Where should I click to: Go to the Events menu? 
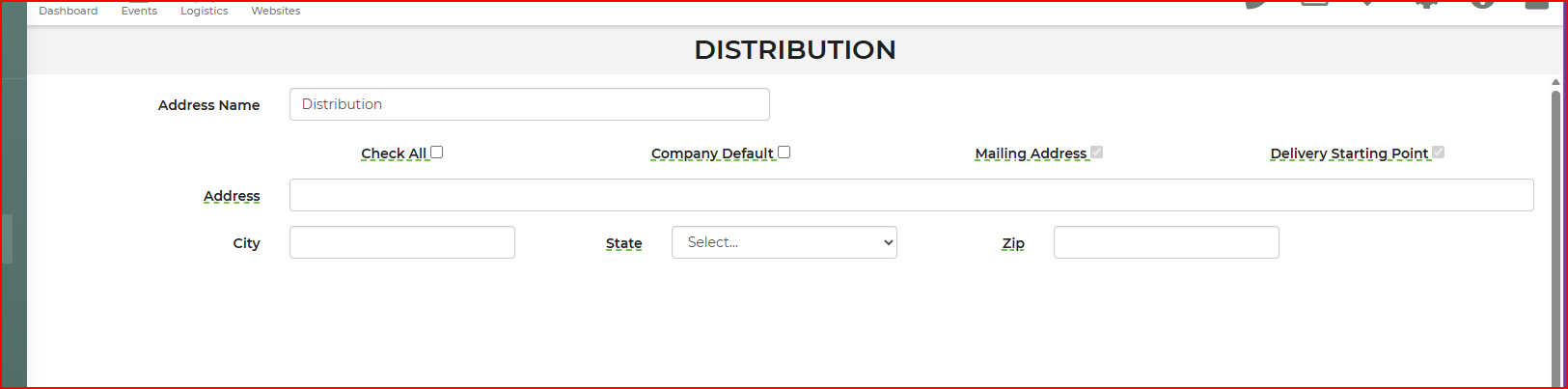[139, 11]
